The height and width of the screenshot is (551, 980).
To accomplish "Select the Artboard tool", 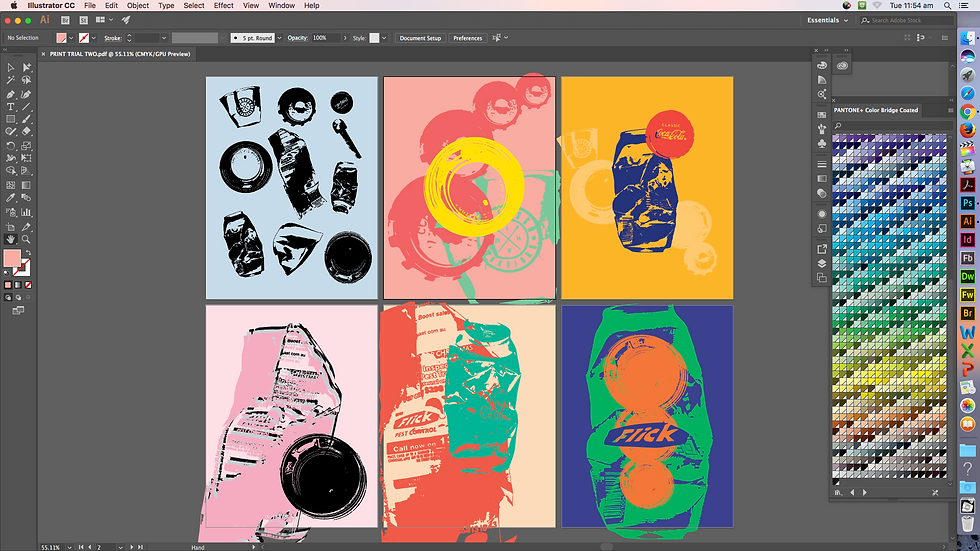I will coord(11,227).
